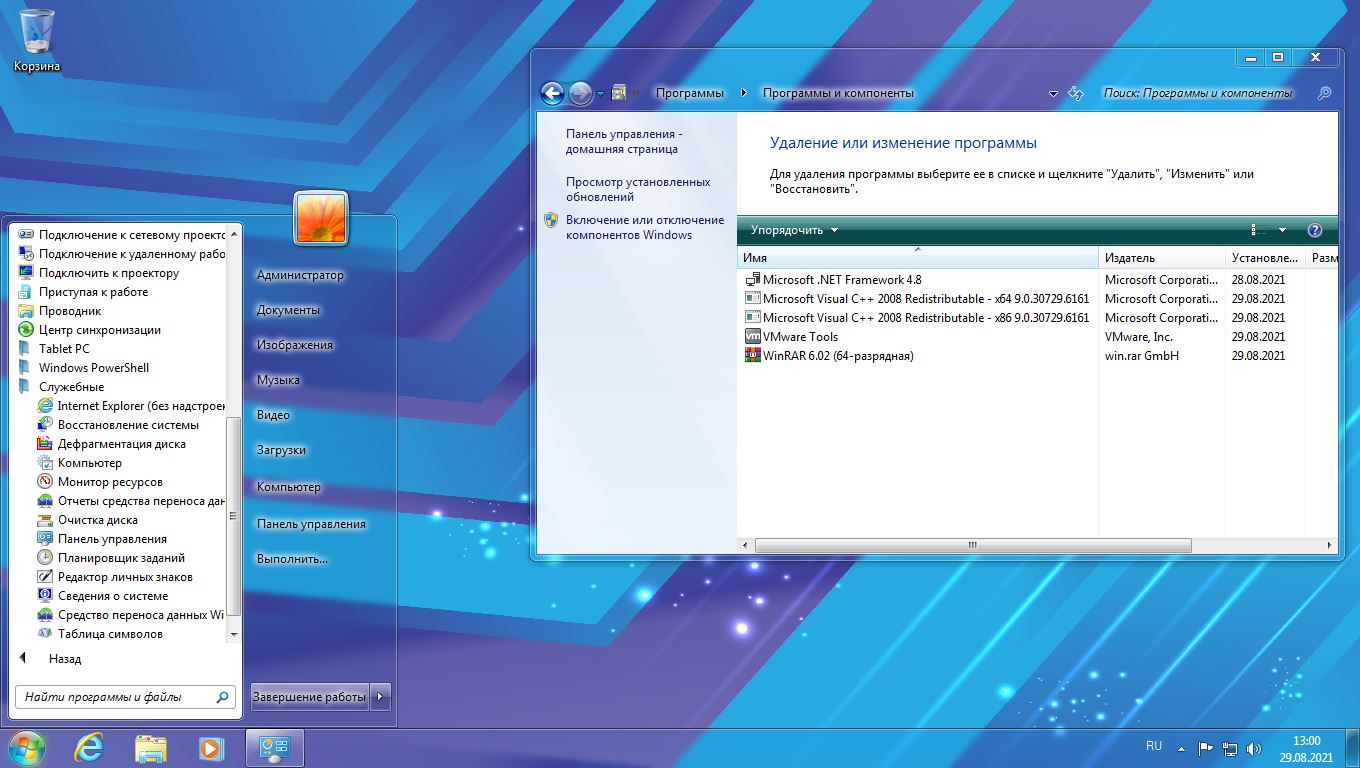Launch Планировщик заданий

111,558
